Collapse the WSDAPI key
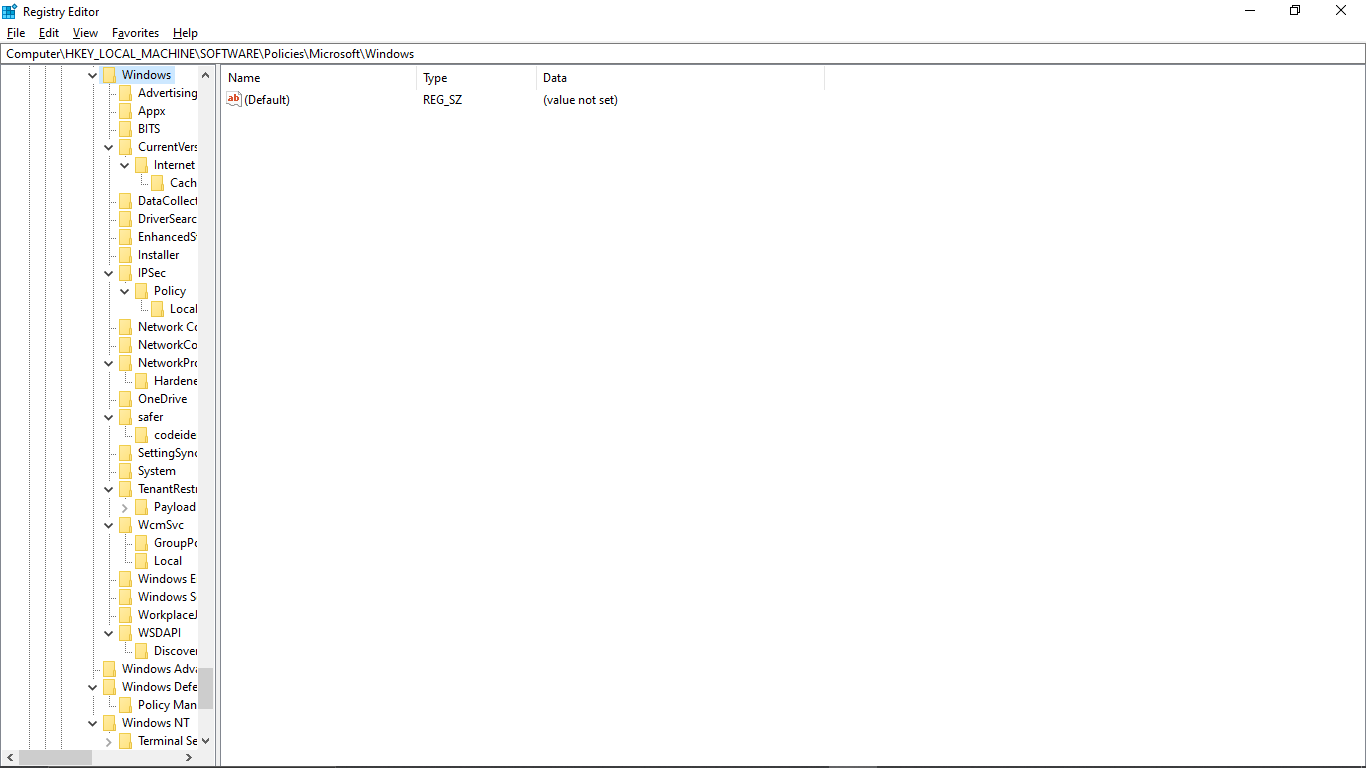This screenshot has width=1366, height=768. coord(109,633)
